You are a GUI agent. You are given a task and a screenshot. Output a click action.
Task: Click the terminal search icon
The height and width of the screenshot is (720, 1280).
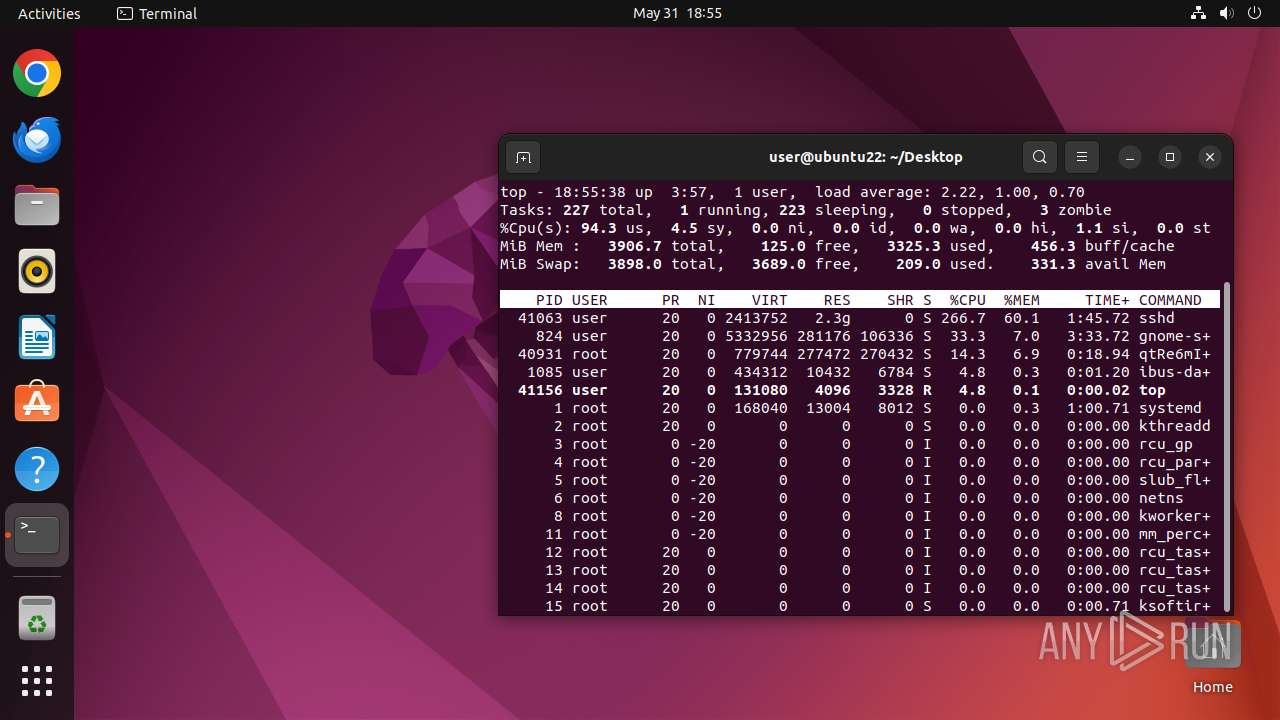pyautogui.click(x=1040, y=157)
